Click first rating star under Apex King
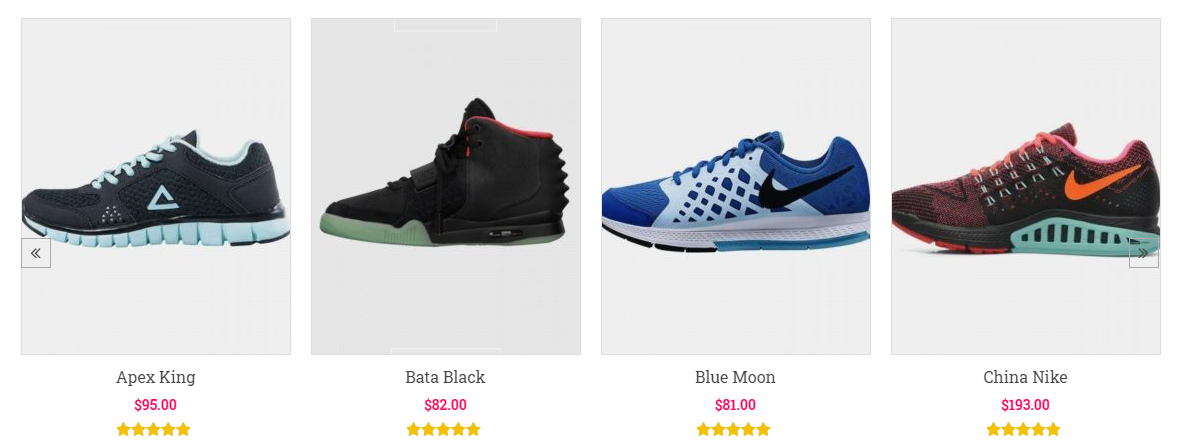 [x=124, y=430]
